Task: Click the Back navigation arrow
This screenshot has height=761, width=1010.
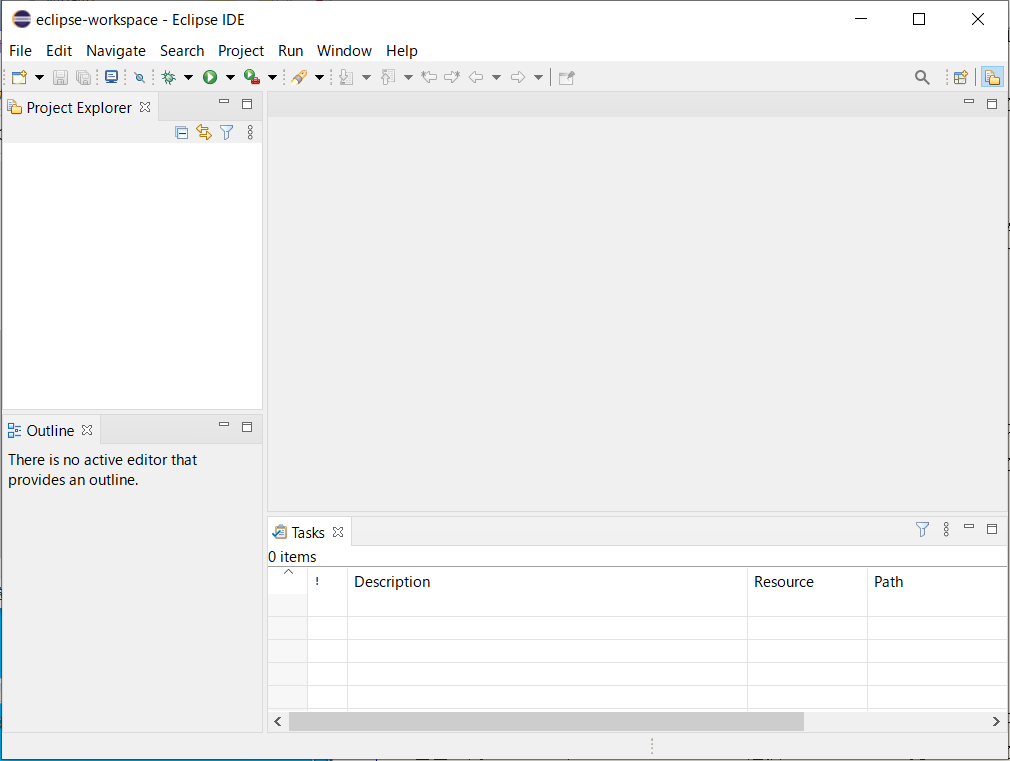Action: 476,77
